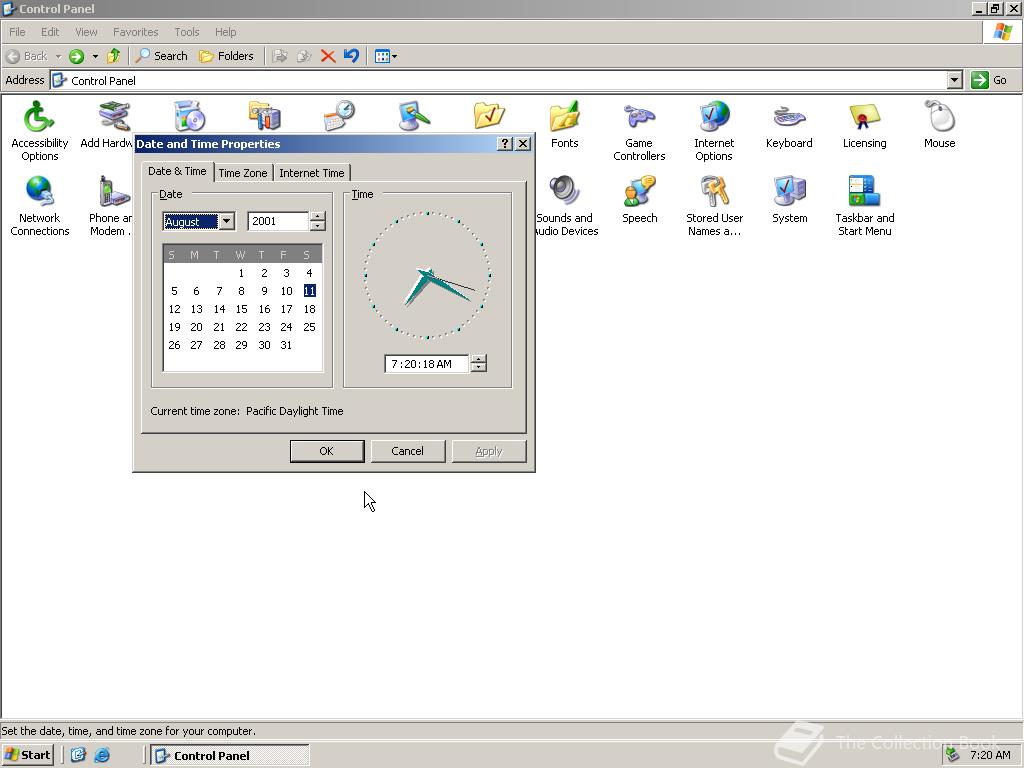Viewport: 1024px width, 768px height.
Task: Click Cancel in Date and Time Properties
Action: click(x=408, y=451)
